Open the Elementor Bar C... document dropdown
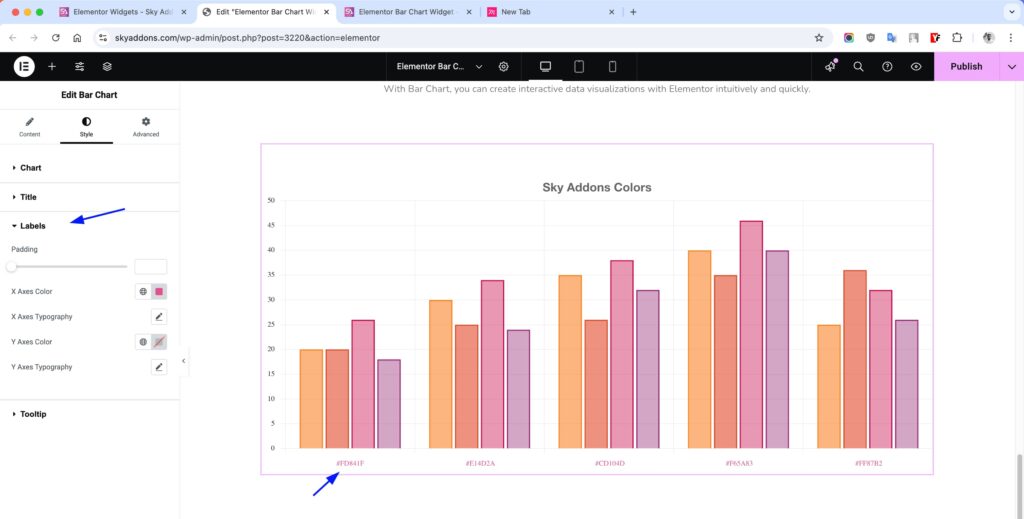The width and height of the screenshot is (1024, 519). pos(440,67)
